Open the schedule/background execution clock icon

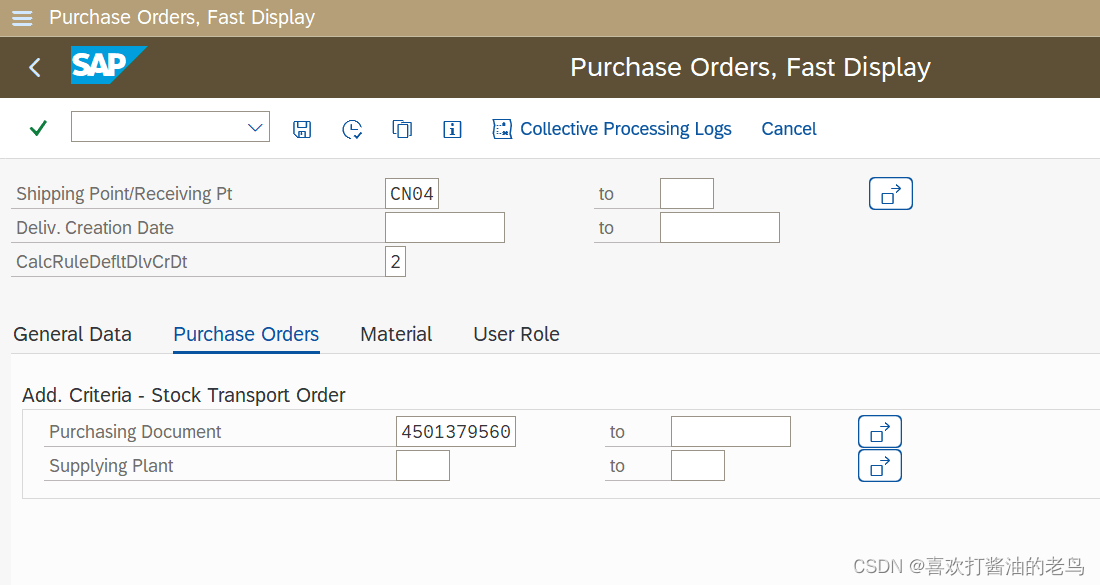coord(352,128)
